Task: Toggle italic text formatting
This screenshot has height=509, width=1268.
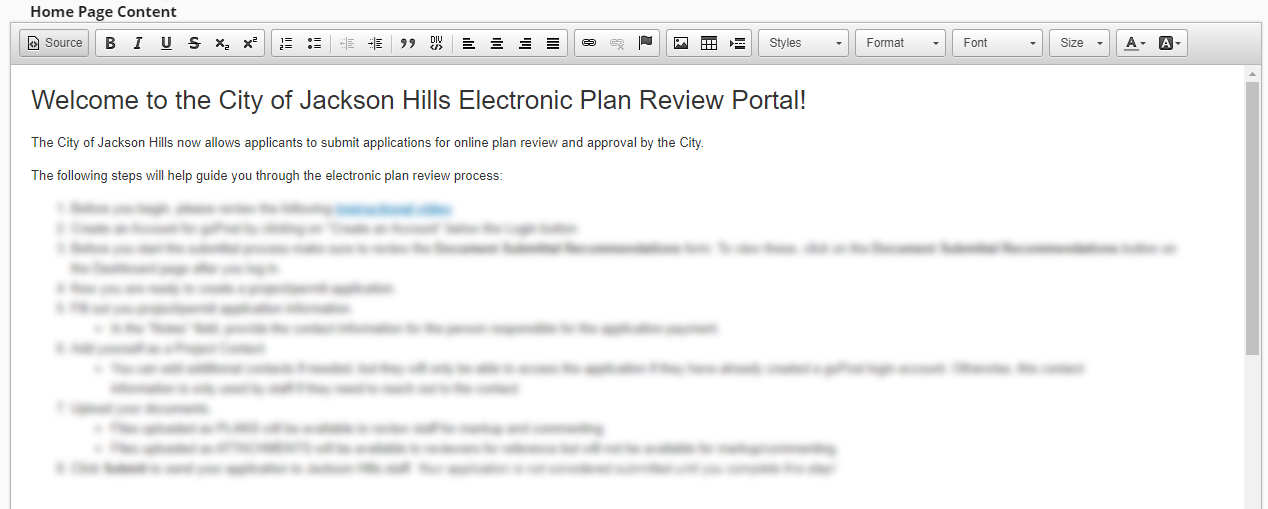Action: pos(138,43)
